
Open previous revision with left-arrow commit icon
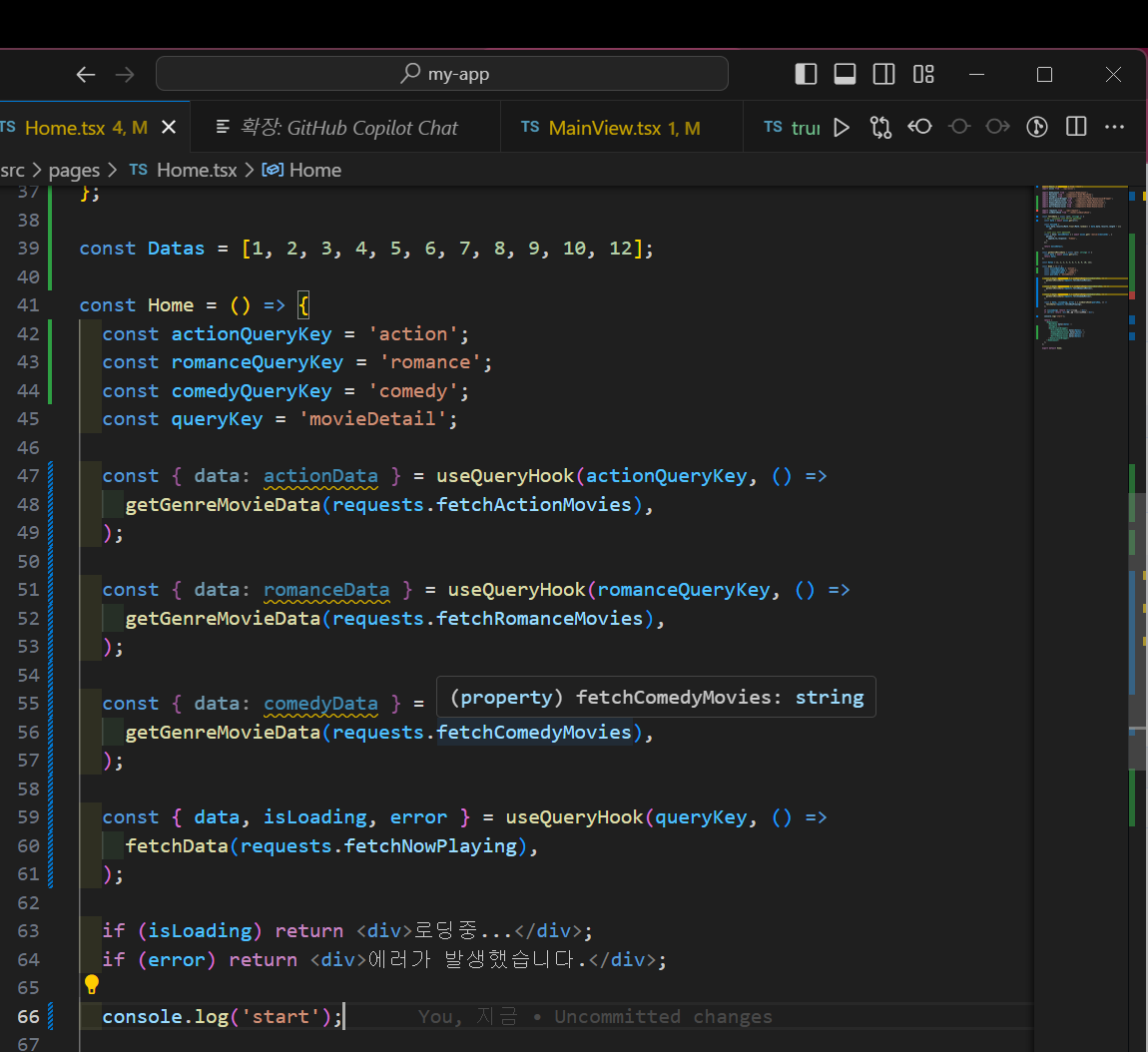919,127
